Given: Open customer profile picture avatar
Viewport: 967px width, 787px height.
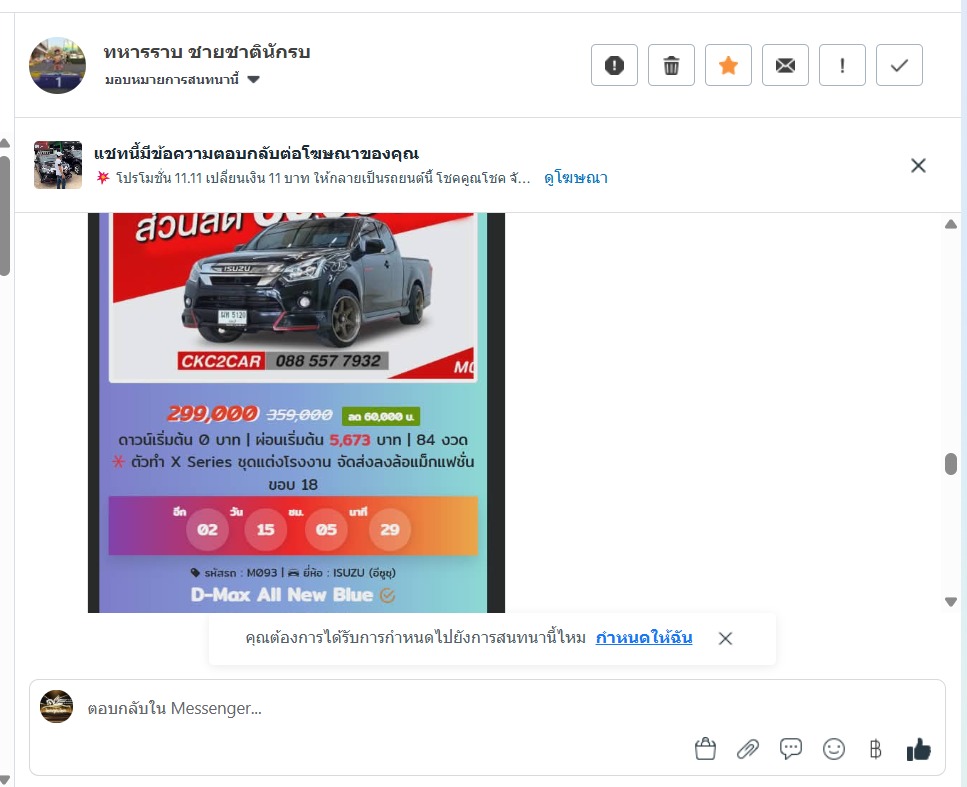Looking at the screenshot, I should (57, 65).
